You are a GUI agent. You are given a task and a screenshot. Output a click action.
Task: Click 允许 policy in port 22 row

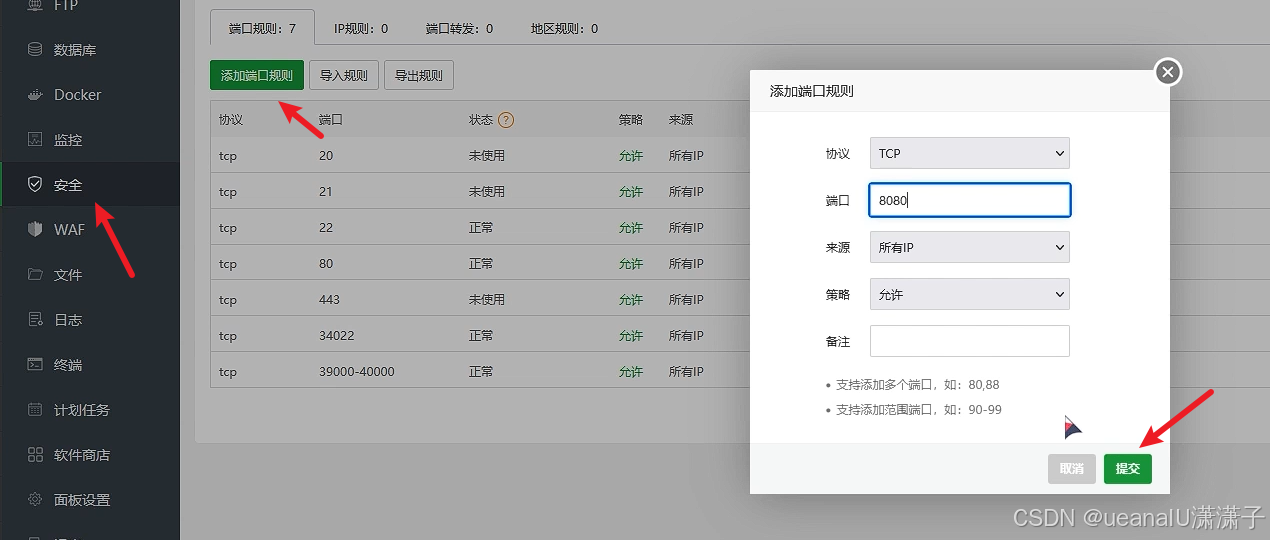[631, 228]
